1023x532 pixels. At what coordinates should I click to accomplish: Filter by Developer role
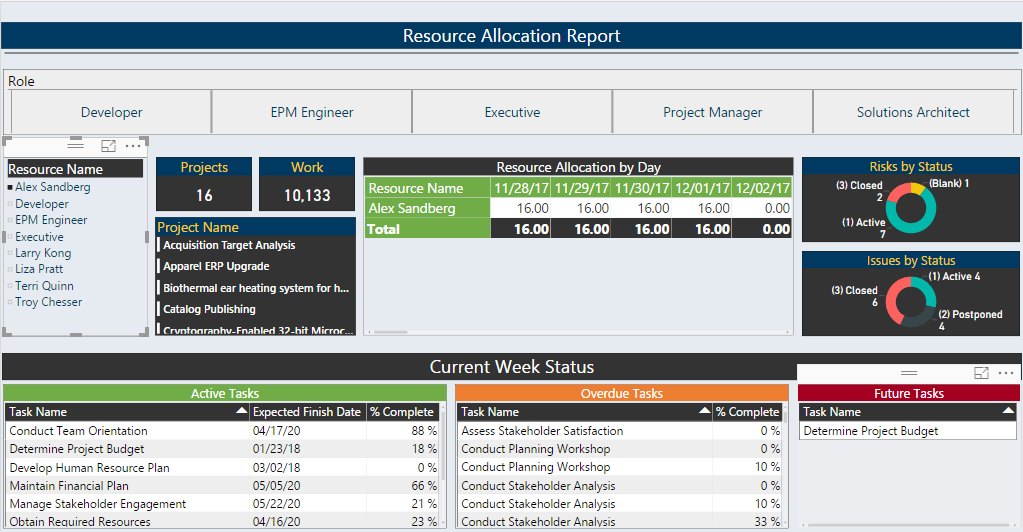(x=112, y=112)
